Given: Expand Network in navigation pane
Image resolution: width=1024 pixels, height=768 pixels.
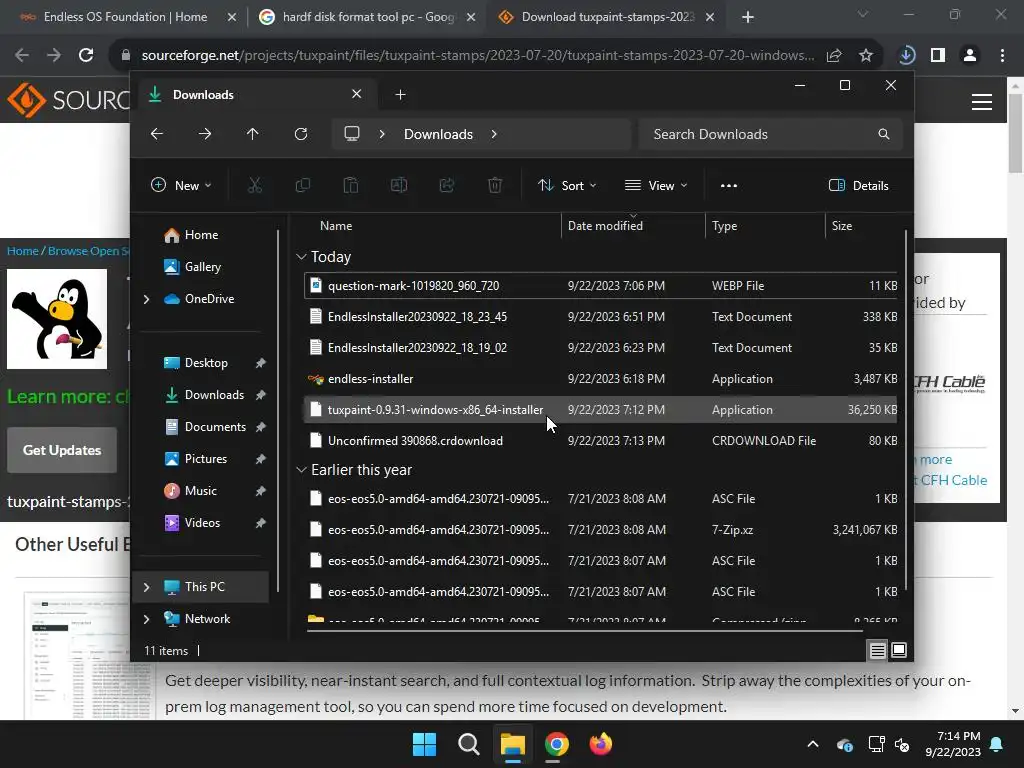Looking at the screenshot, I should (146, 619).
